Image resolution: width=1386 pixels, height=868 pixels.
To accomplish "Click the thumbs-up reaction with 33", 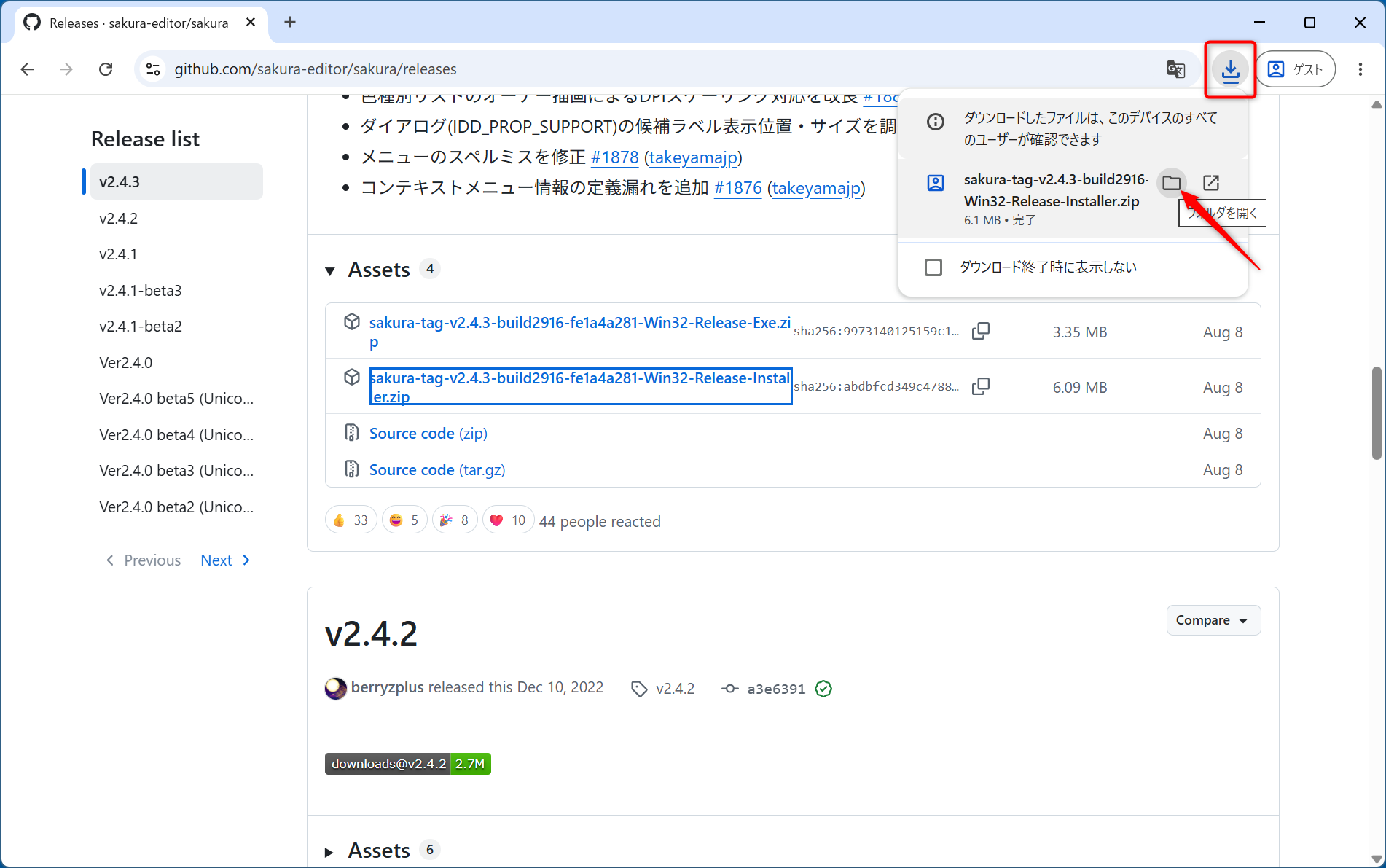I will tap(351, 520).
